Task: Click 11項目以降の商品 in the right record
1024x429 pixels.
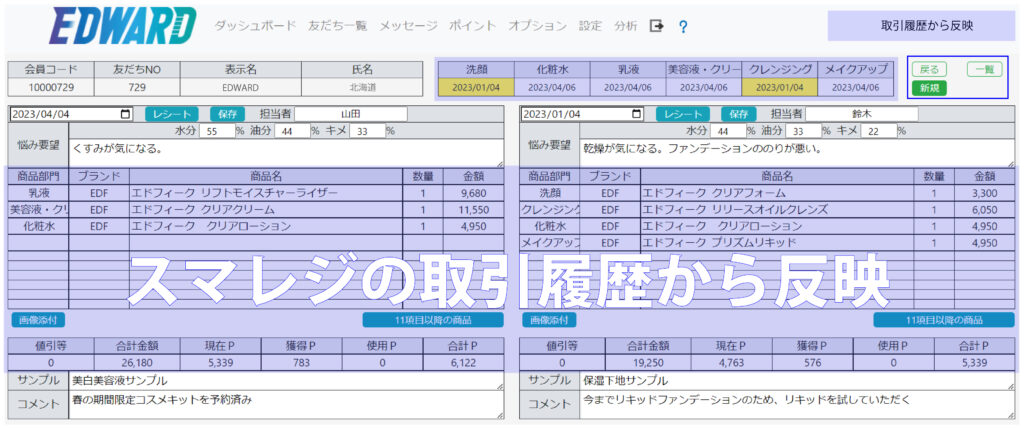Action: (944, 320)
